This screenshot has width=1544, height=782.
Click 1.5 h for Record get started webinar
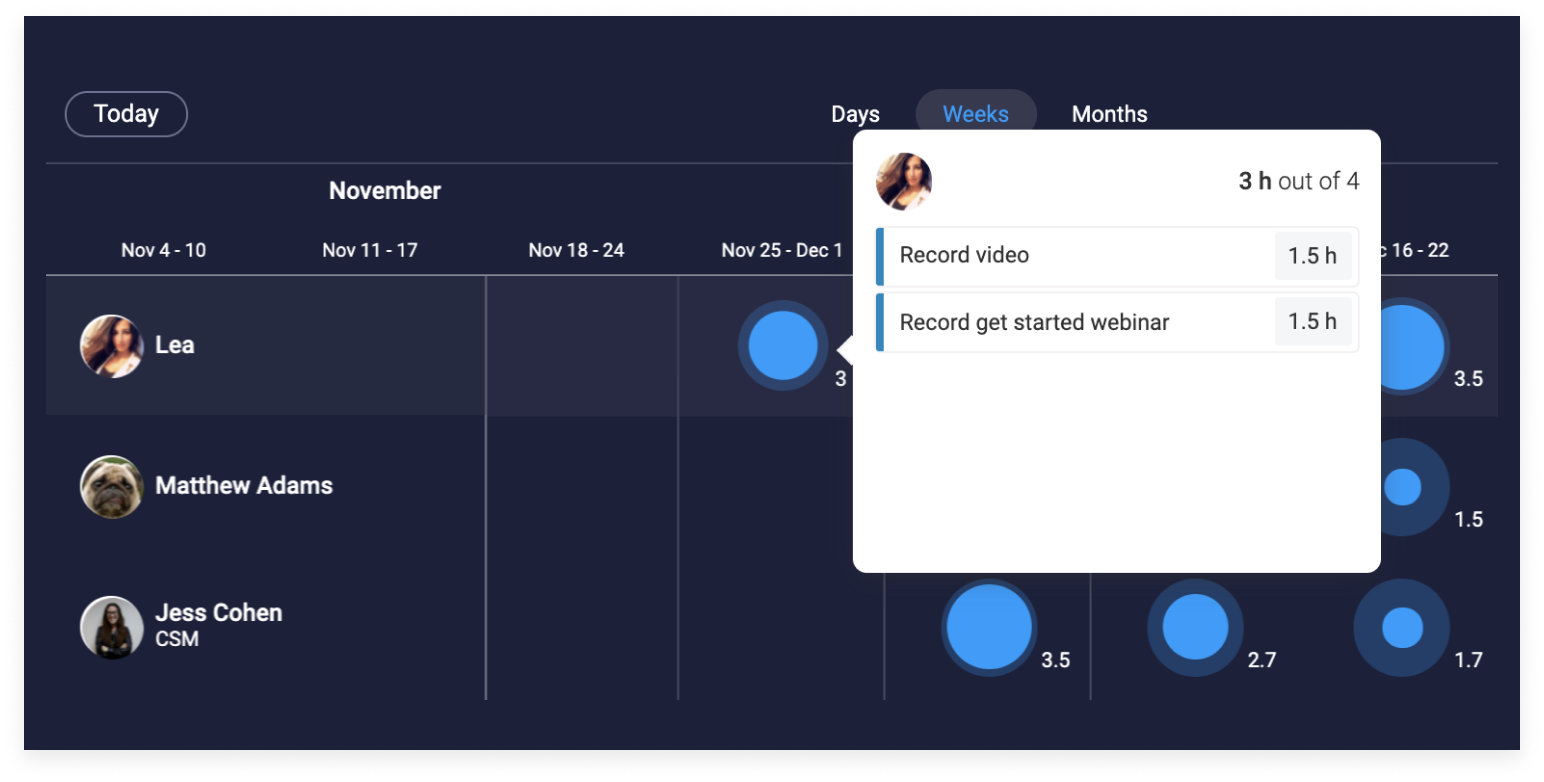(x=1313, y=322)
